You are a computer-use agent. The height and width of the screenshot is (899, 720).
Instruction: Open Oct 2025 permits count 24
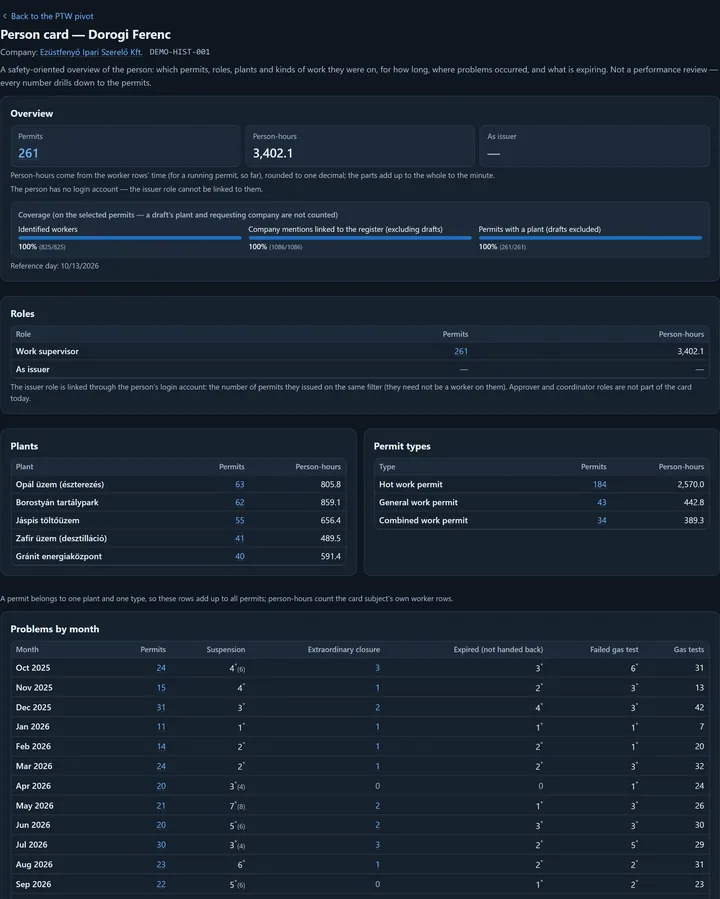click(x=161, y=668)
